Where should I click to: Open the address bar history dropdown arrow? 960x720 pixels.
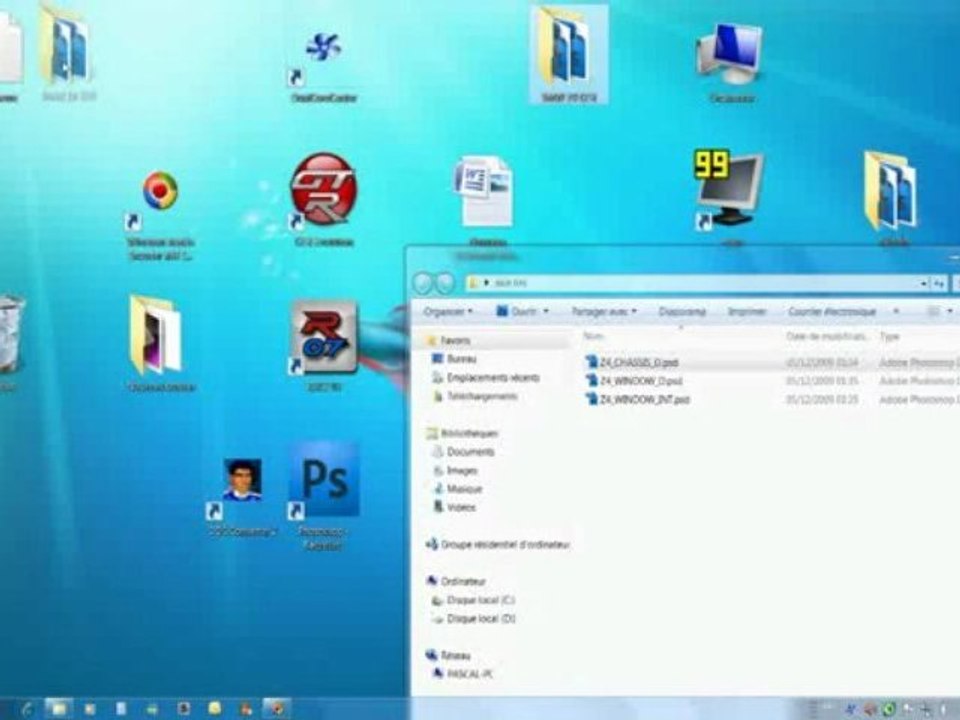(x=923, y=283)
